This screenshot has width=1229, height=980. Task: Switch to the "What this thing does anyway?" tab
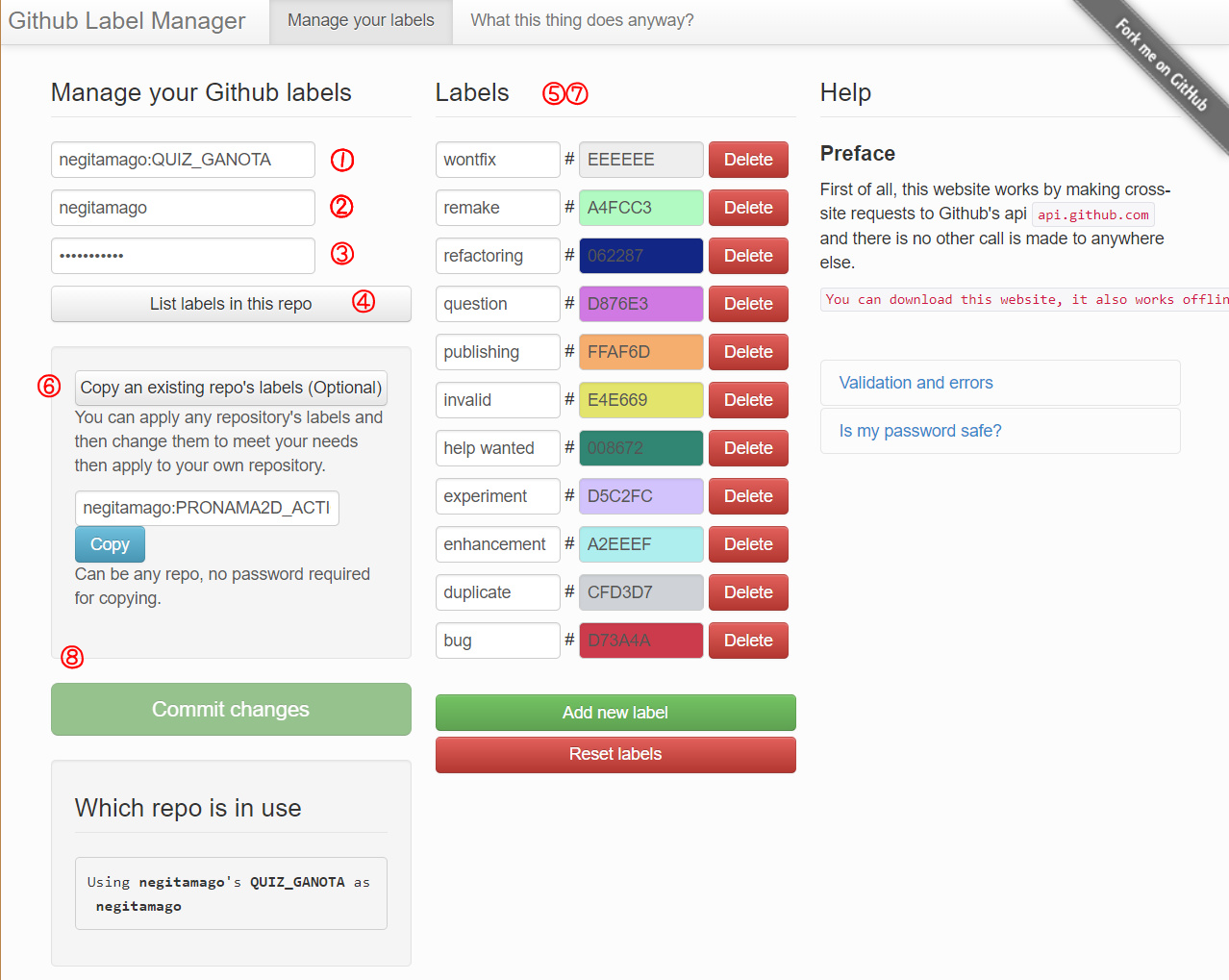coord(581,19)
